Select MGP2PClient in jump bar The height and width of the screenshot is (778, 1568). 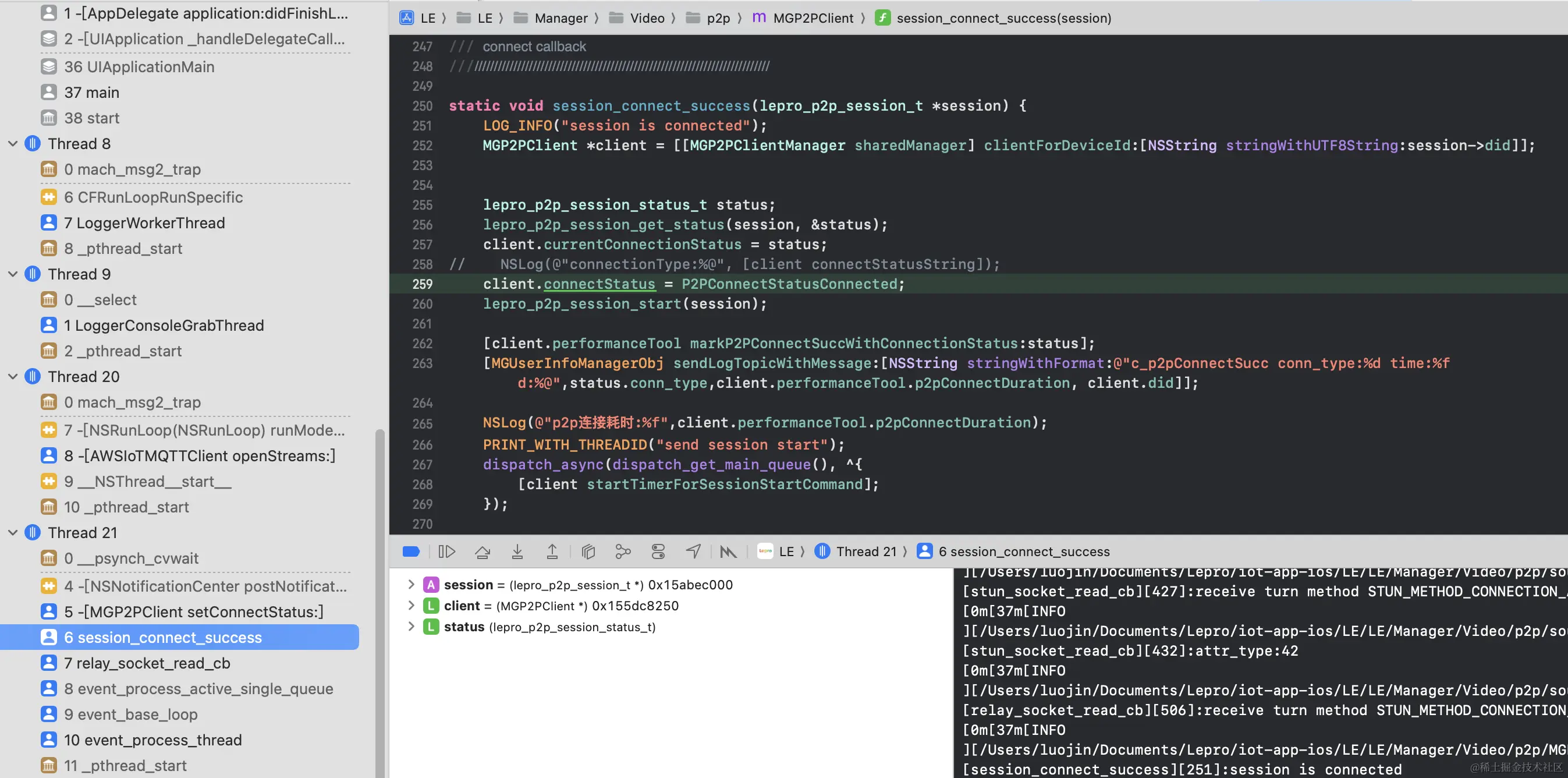point(813,18)
